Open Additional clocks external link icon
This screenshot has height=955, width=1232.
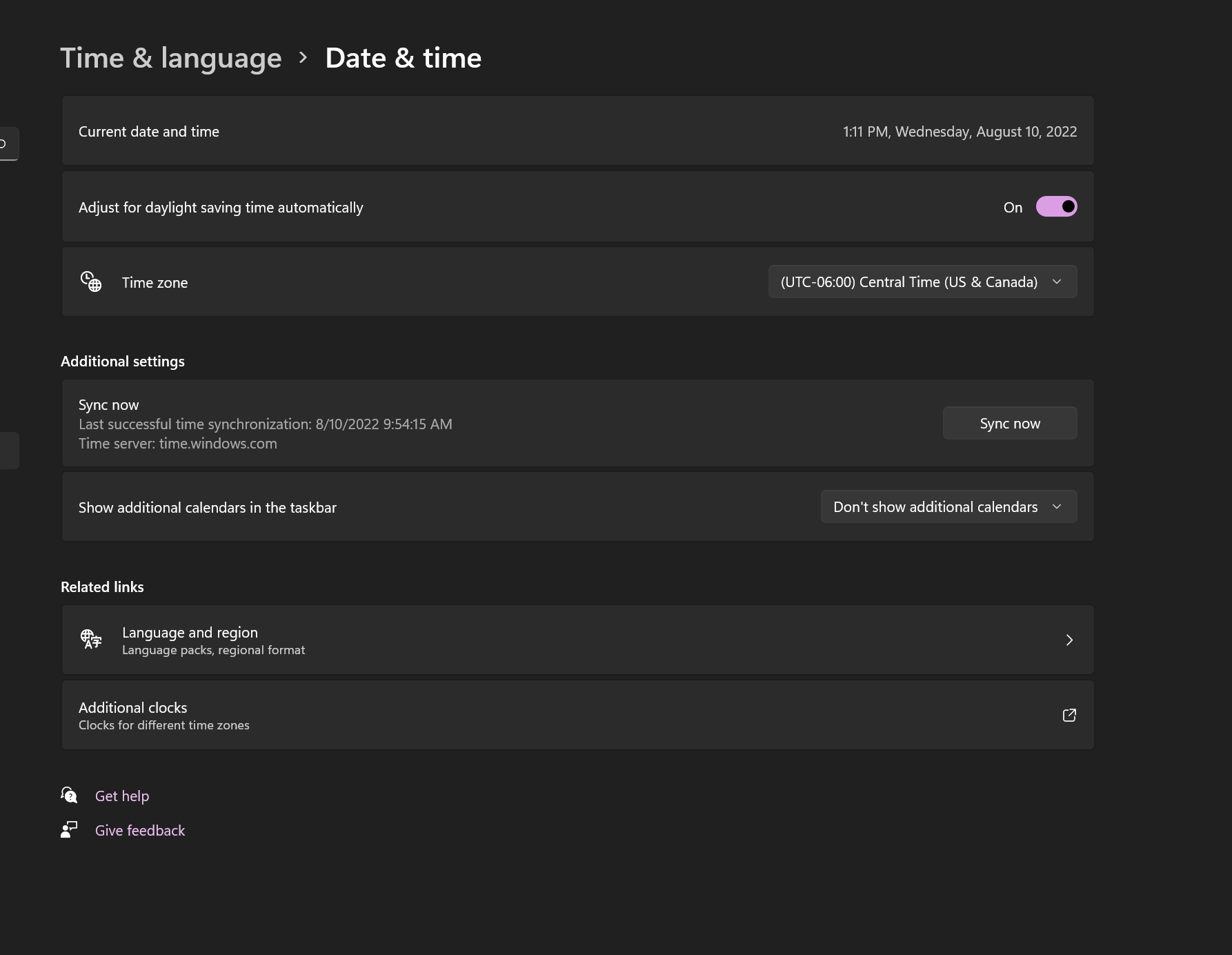1069,715
